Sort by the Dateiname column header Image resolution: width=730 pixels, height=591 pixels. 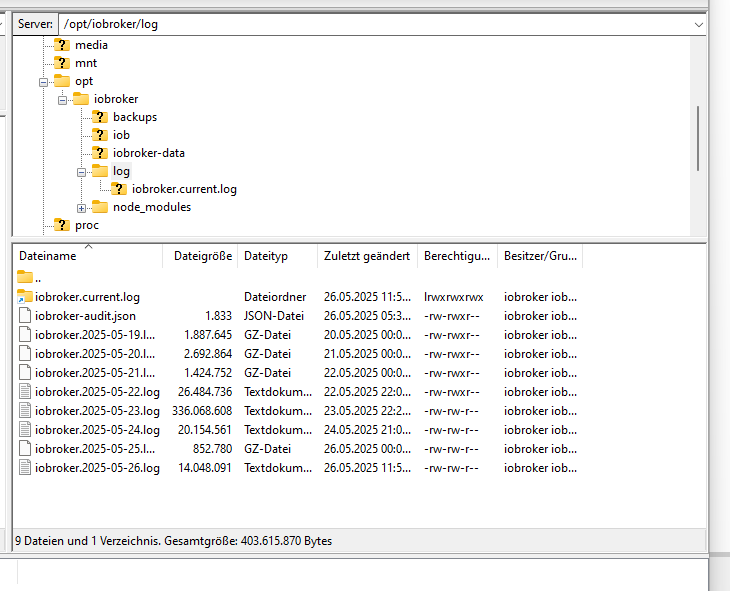click(x=88, y=256)
